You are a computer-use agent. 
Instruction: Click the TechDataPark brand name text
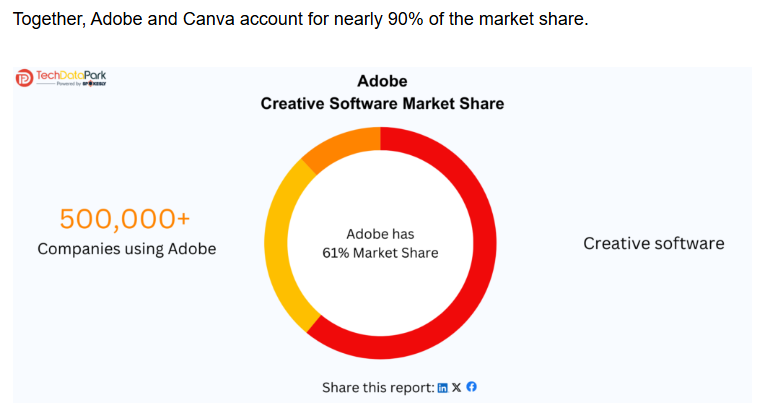click(71, 75)
